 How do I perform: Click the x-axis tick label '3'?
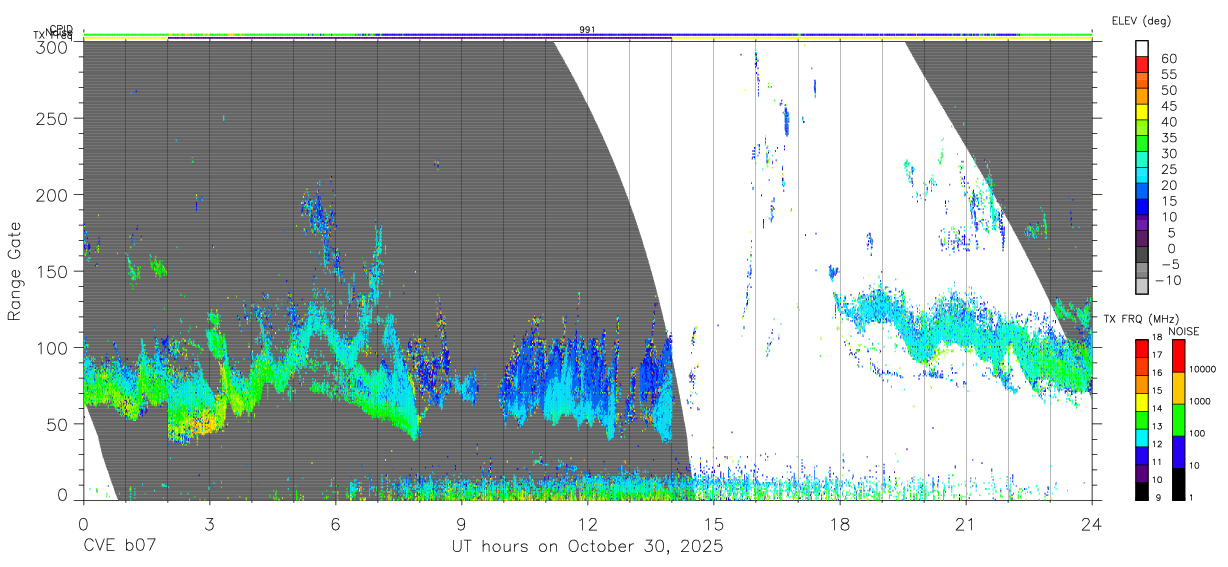[209, 524]
